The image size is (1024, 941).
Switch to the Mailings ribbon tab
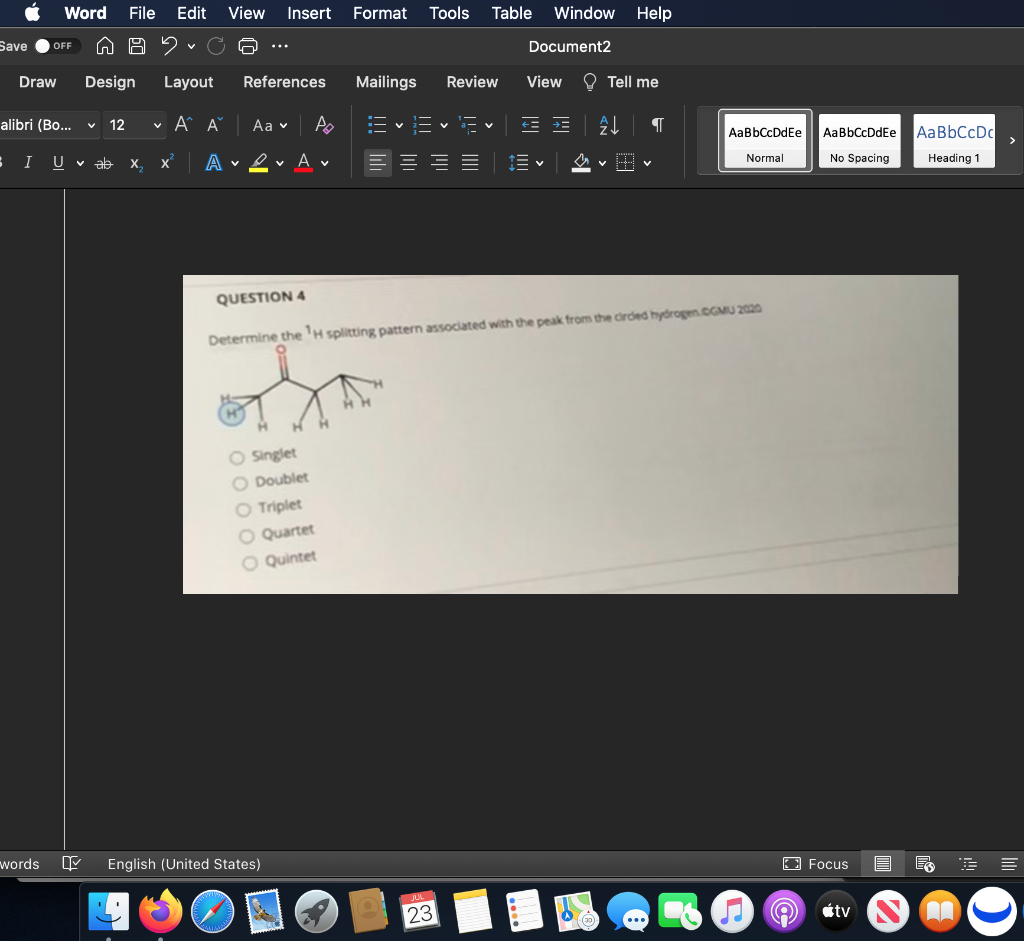click(386, 82)
